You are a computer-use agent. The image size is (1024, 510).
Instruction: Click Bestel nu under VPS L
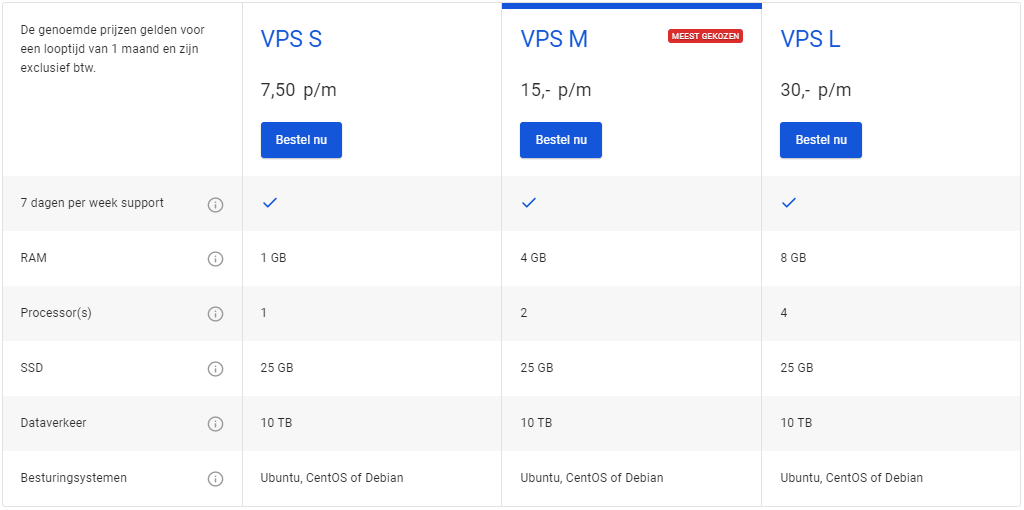click(820, 140)
